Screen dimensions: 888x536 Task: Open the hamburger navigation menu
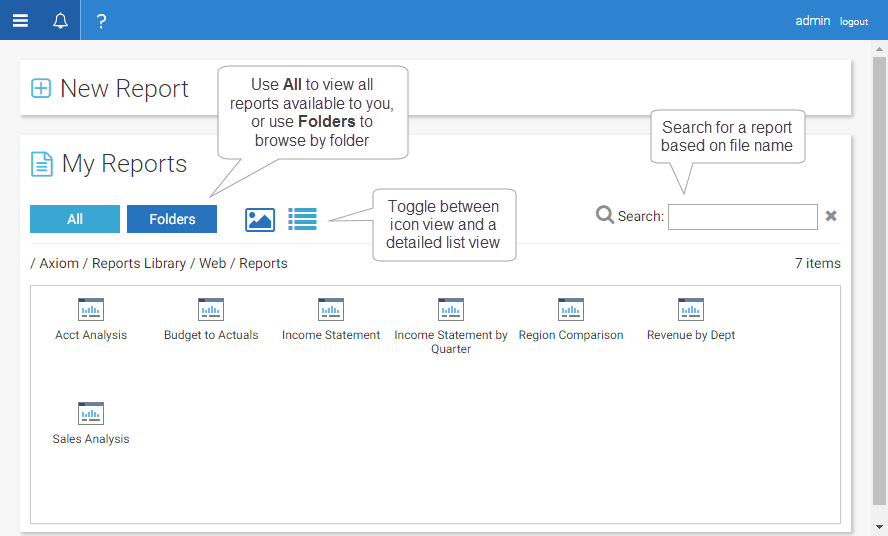(20, 21)
